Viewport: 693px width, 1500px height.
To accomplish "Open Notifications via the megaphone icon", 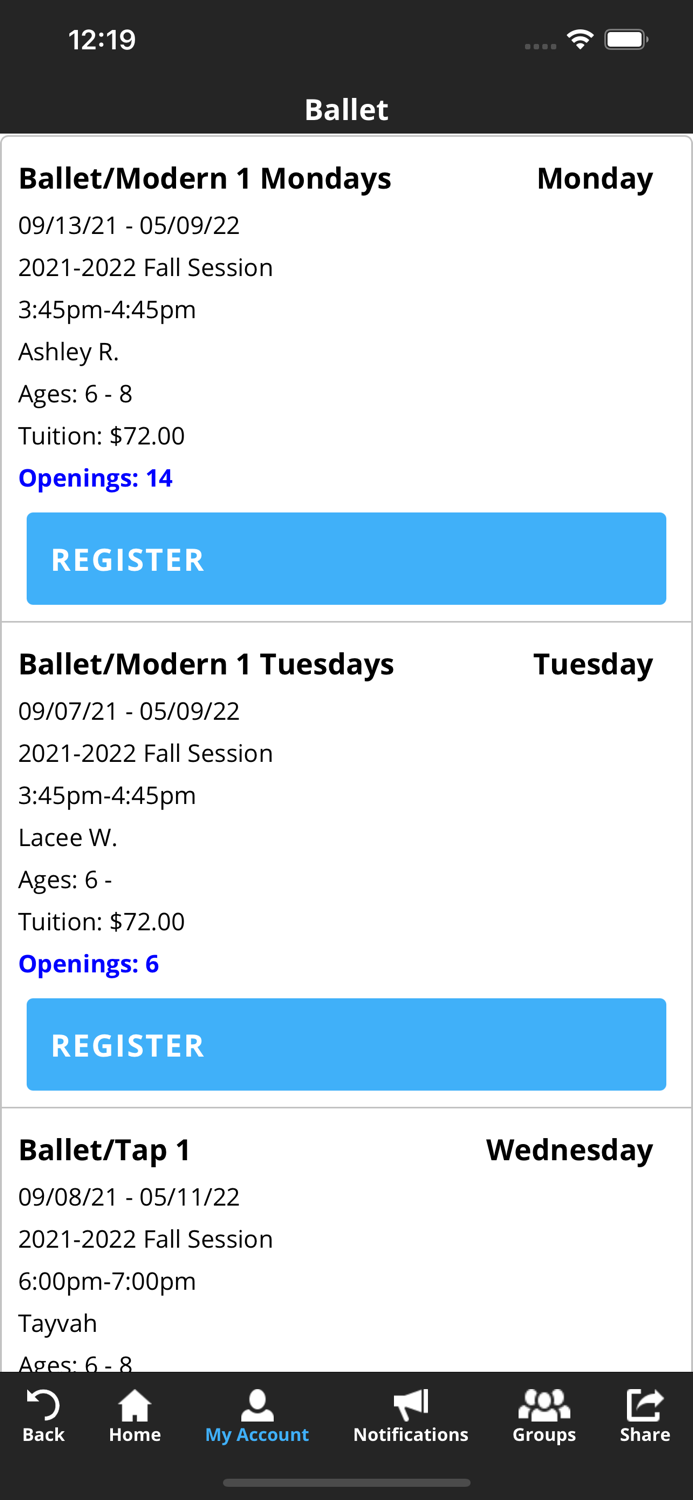I will (x=410, y=1405).
